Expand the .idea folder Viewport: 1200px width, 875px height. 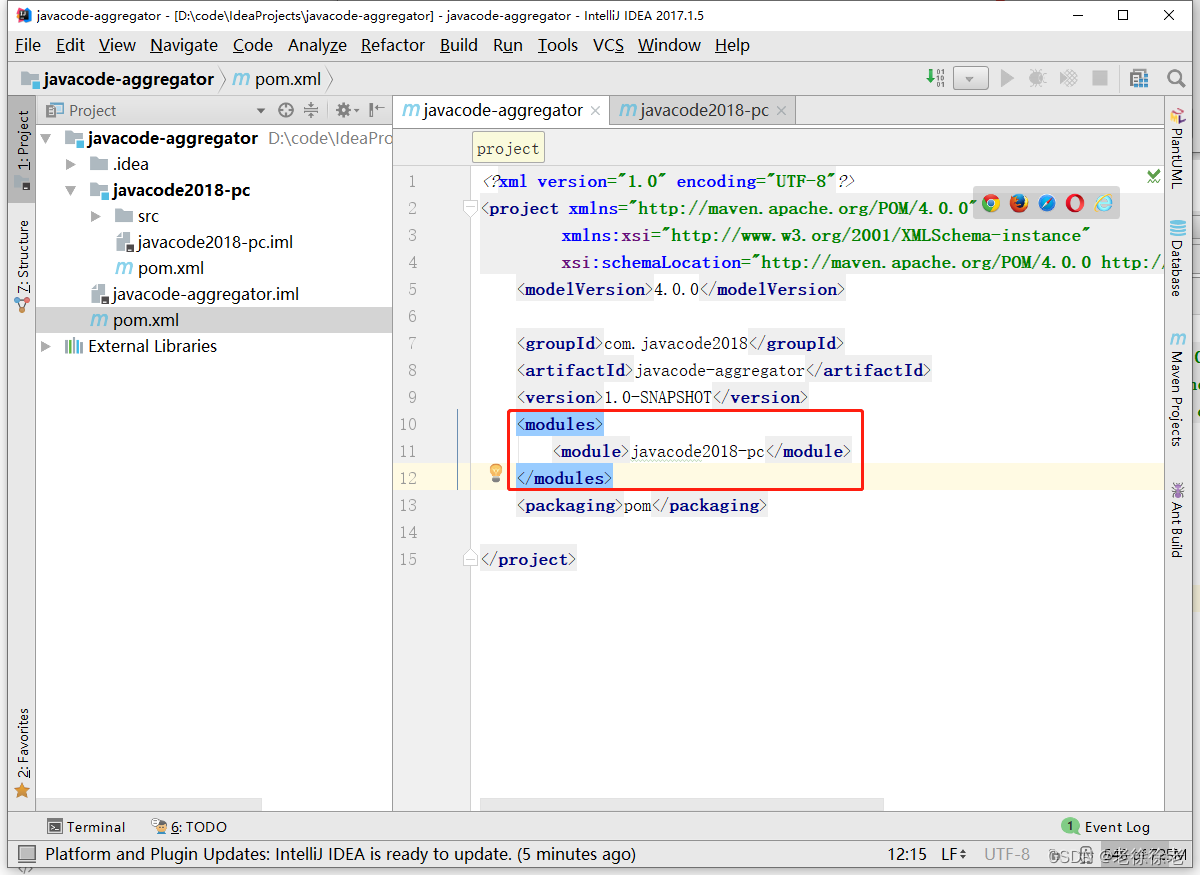[x=71, y=164]
